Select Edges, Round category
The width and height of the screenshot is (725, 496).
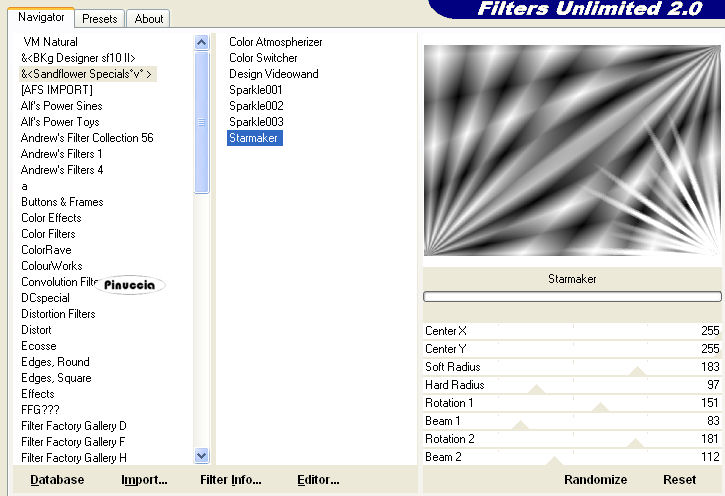tap(55, 362)
